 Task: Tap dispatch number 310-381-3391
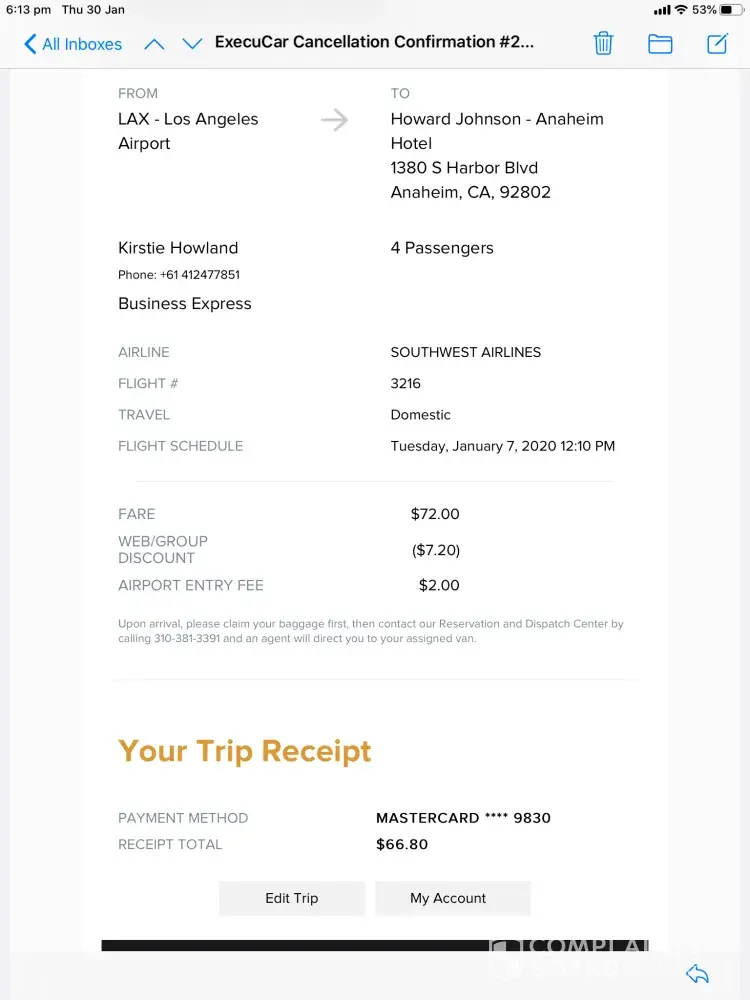[x=186, y=638]
